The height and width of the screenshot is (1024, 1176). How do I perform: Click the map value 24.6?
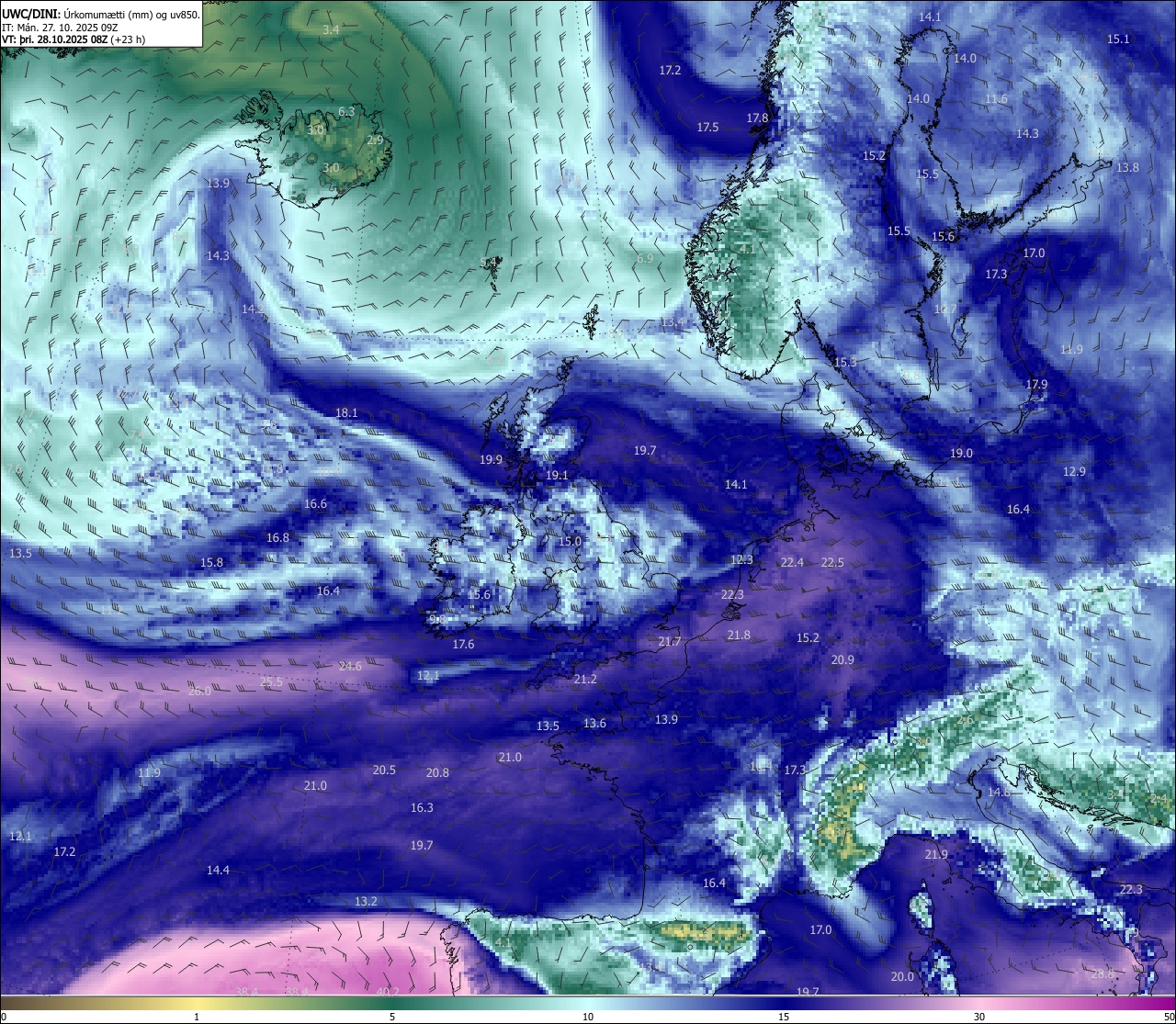click(x=350, y=666)
